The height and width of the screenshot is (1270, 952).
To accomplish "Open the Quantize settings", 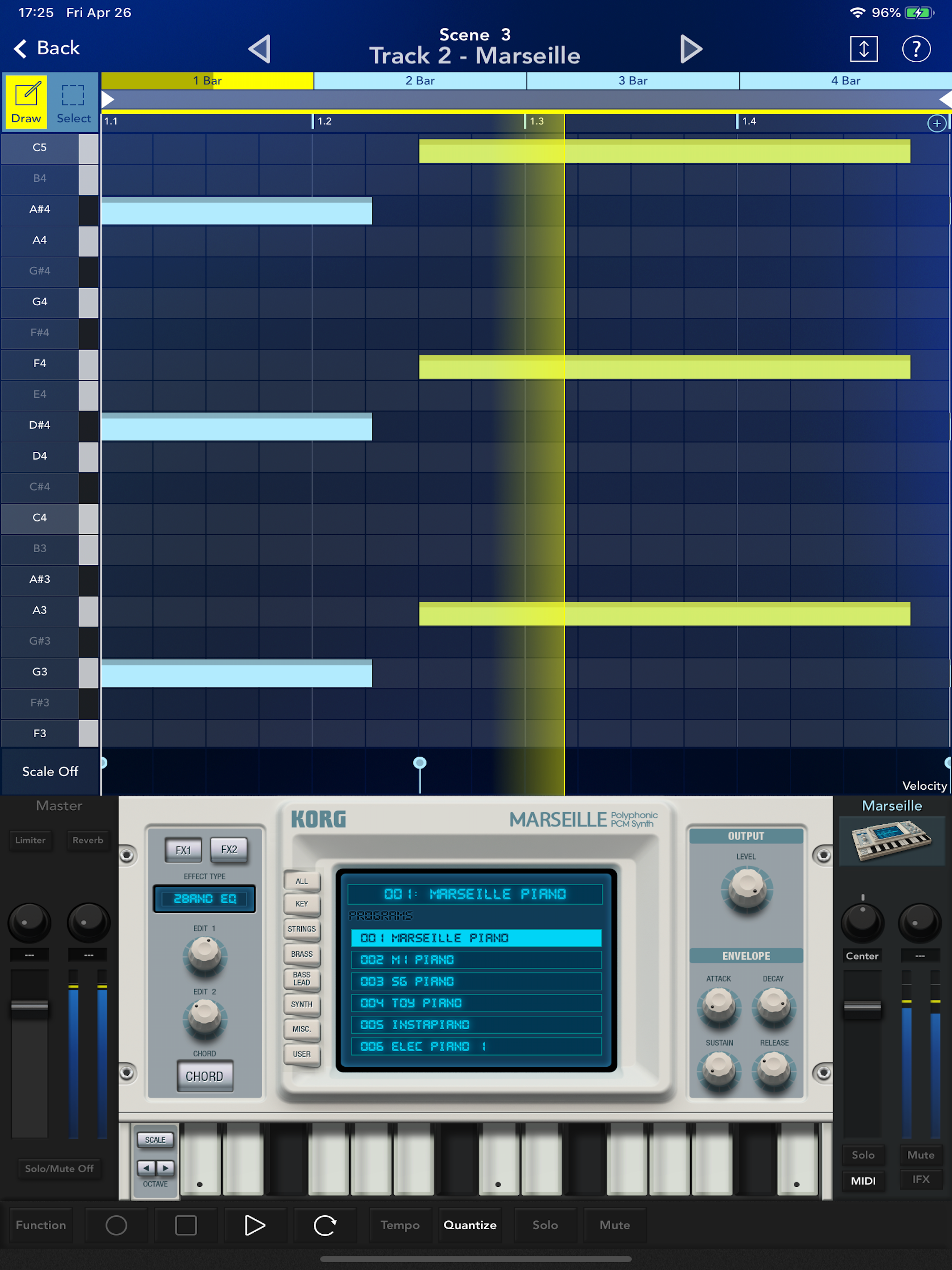I will (470, 1225).
